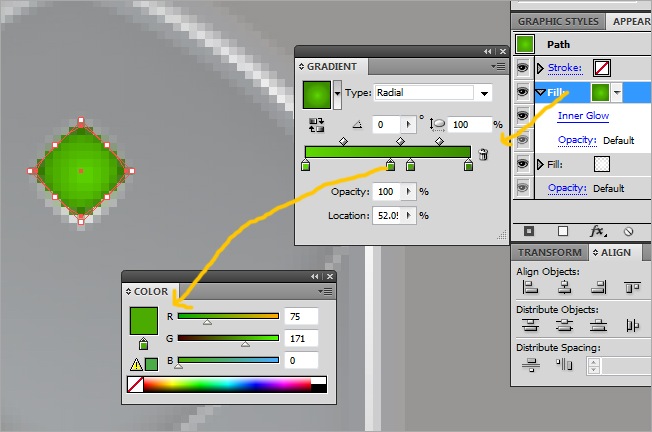Switch to the Transform tab
Image resolution: width=652 pixels, height=432 pixels.
(x=550, y=253)
